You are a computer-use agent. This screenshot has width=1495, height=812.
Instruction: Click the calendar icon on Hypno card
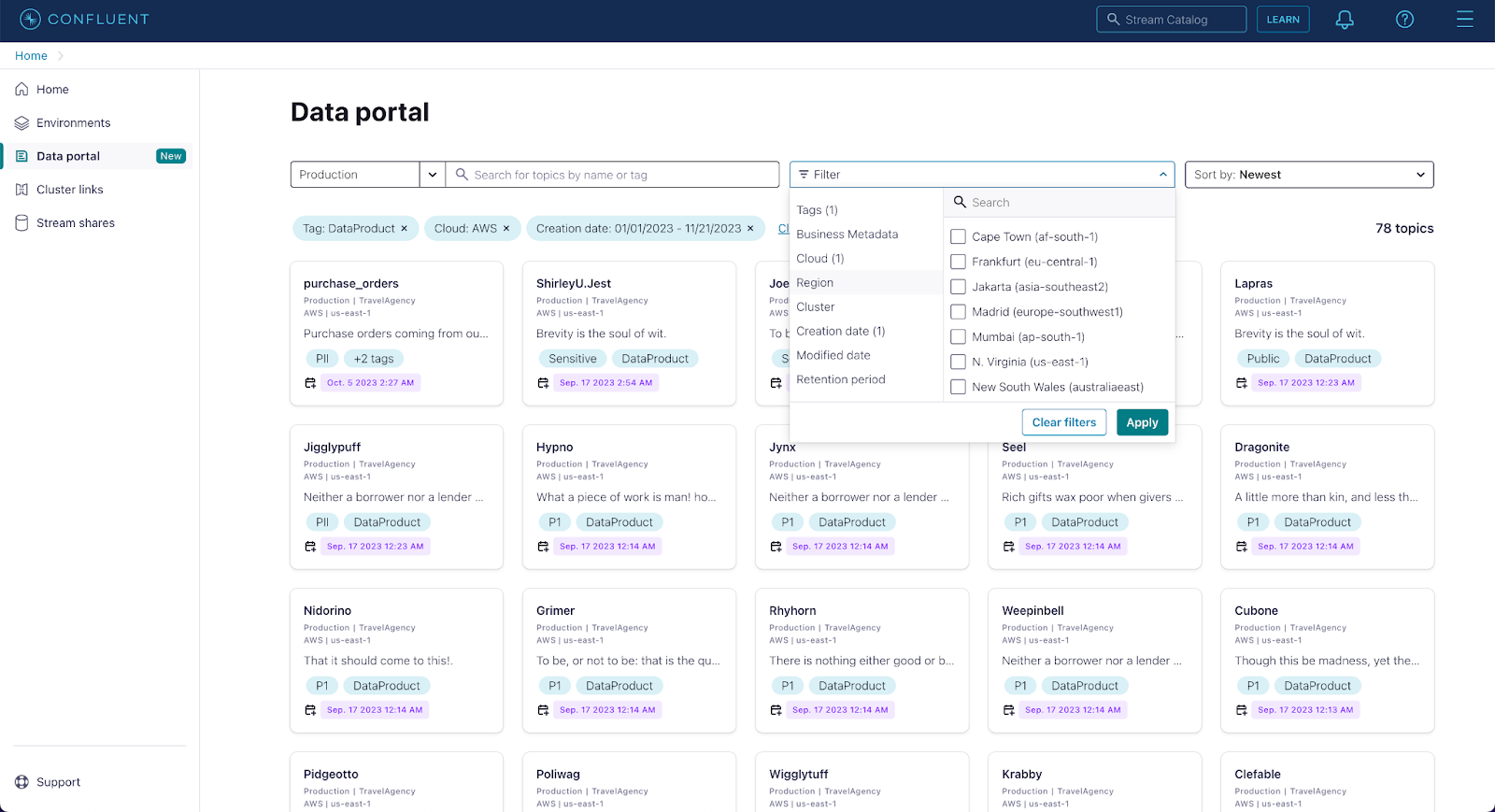[543, 547]
